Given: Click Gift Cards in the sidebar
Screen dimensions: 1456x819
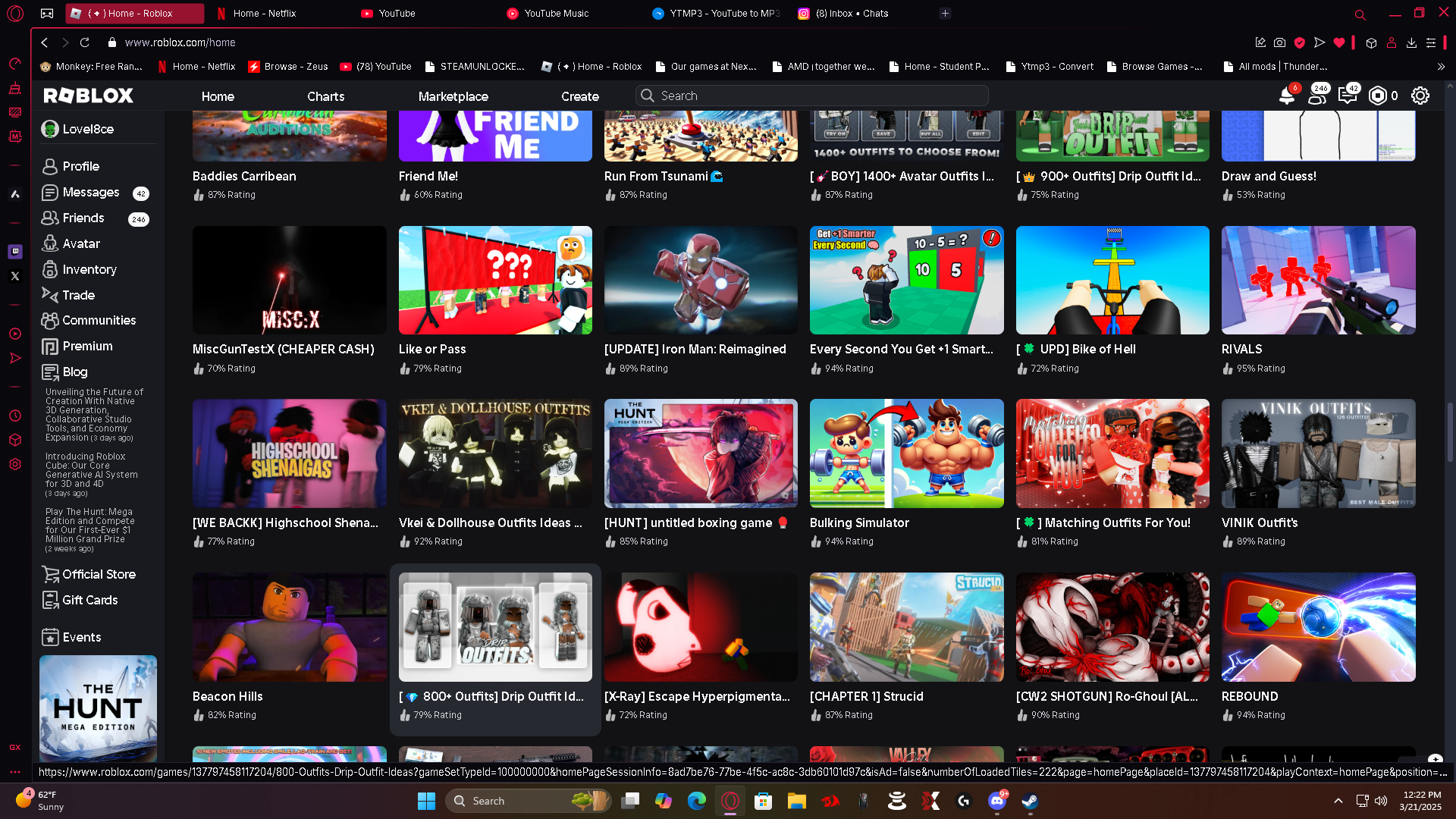Looking at the screenshot, I should coord(89,600).
